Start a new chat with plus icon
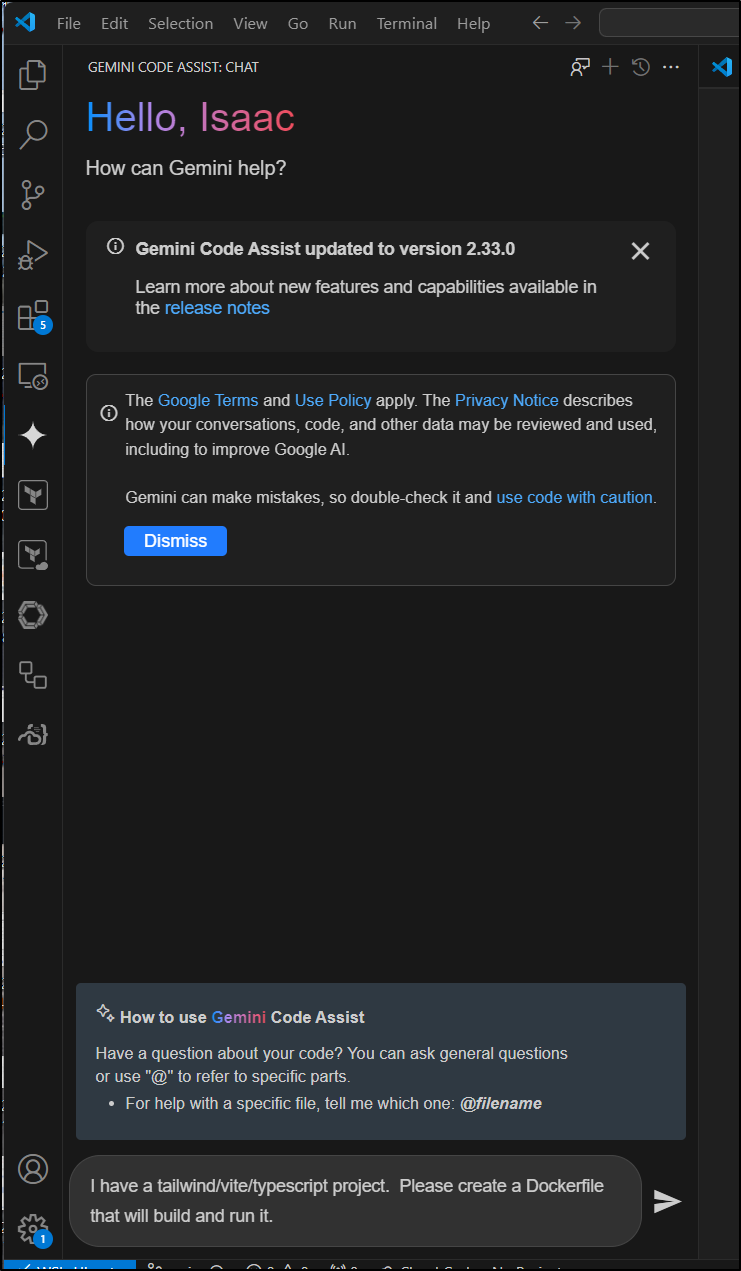Screen dimensions: 741x1271 [610, 67]
